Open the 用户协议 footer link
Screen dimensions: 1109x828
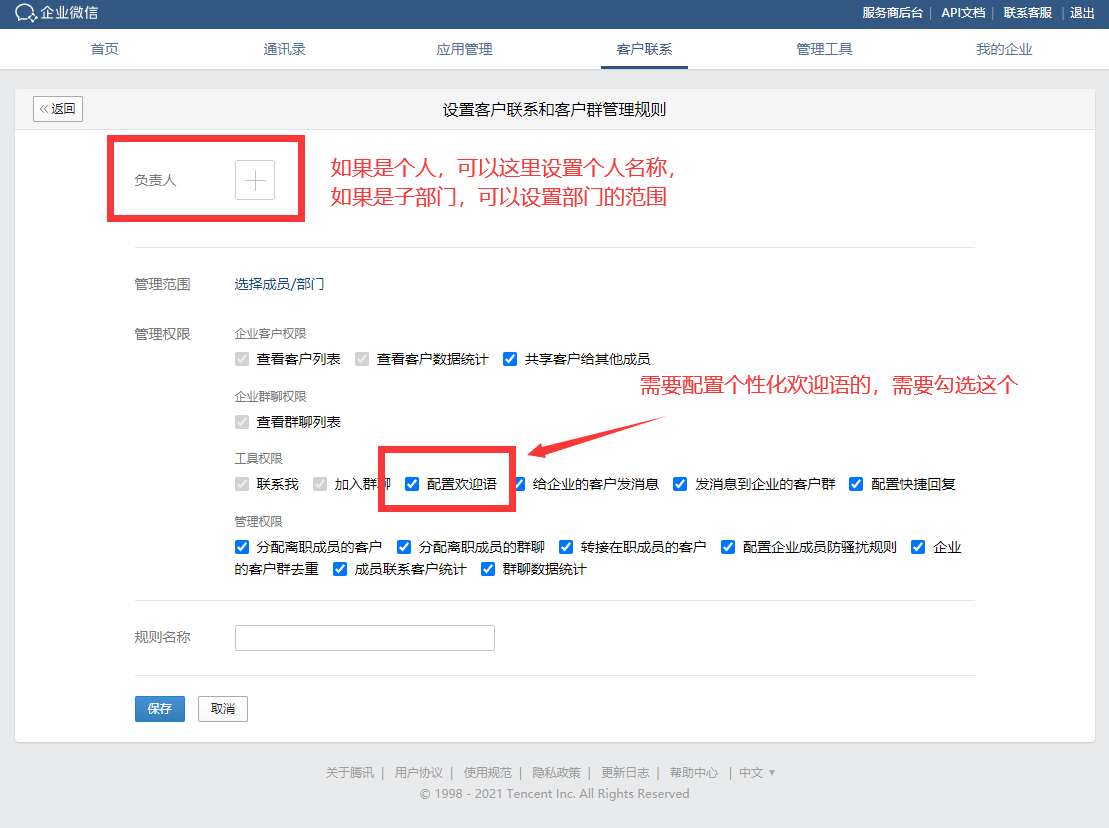point(419,773)
